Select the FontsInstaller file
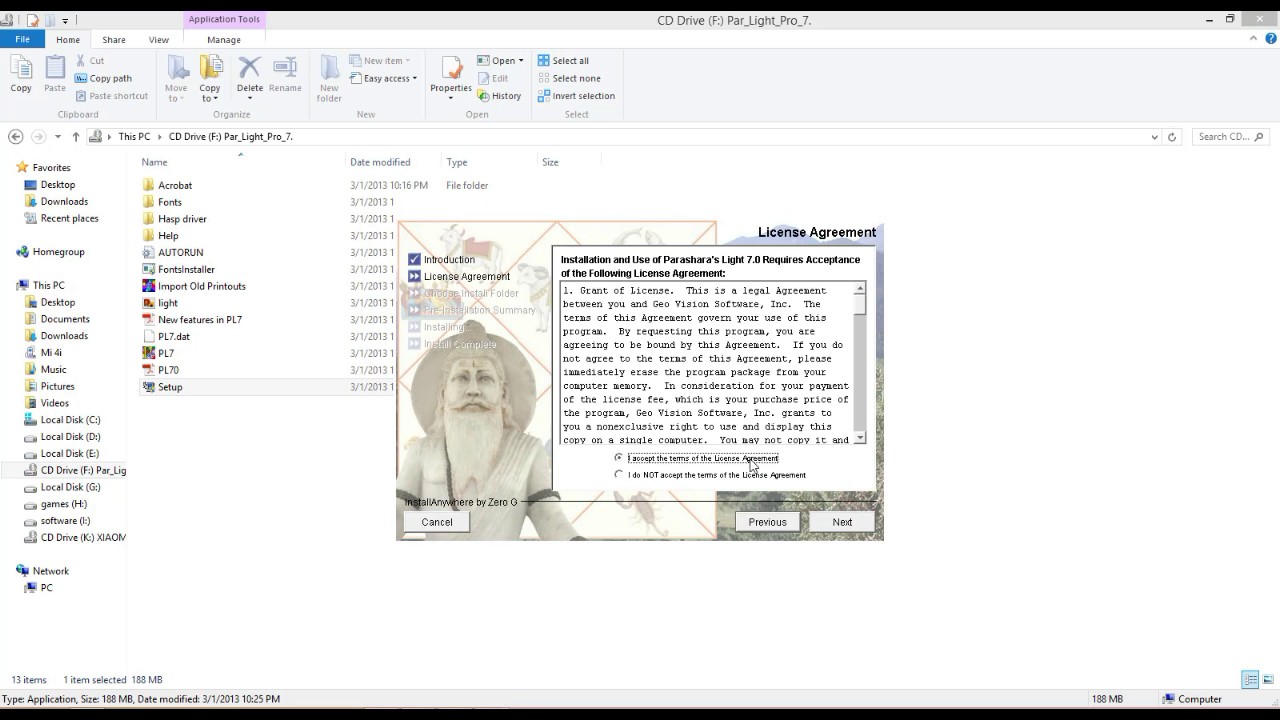 pyautogui.click(x=186, y=269)
